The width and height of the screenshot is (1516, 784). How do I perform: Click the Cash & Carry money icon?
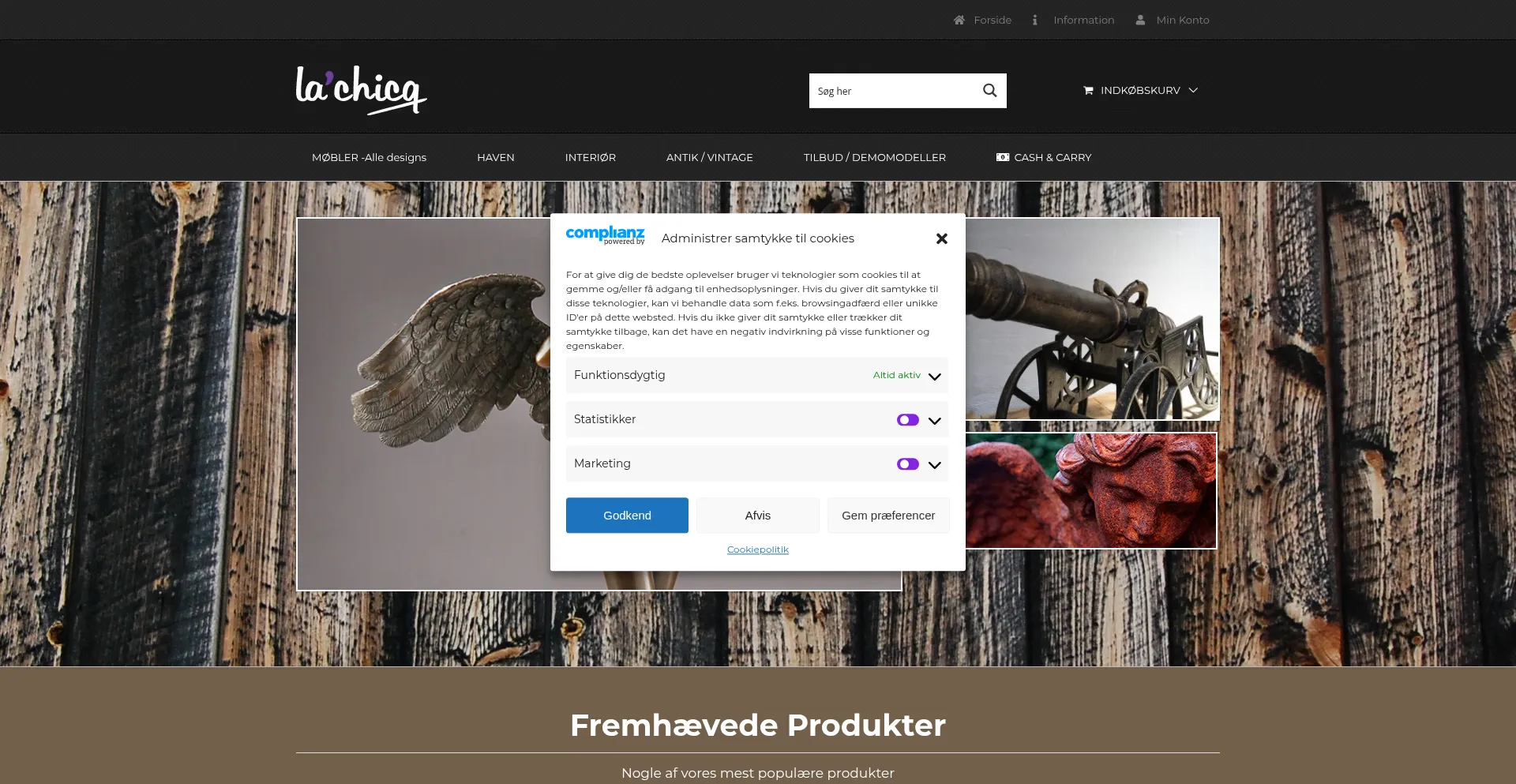(1003, 157)
